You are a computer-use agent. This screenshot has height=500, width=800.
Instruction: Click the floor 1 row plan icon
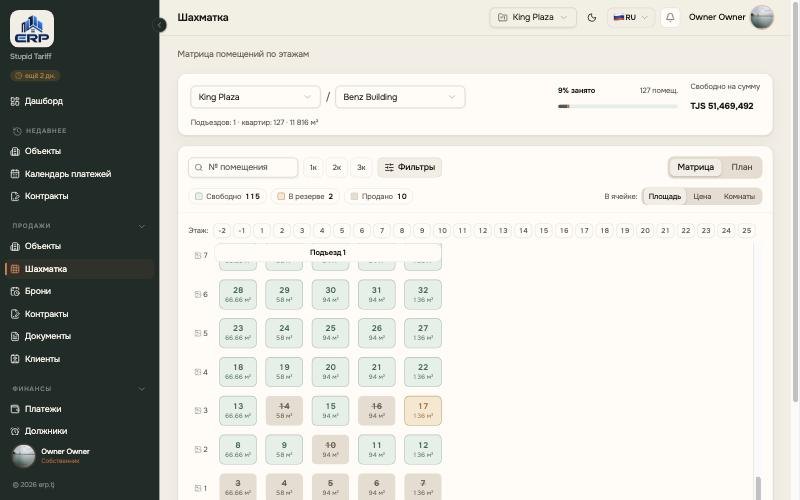click(197, 488)
